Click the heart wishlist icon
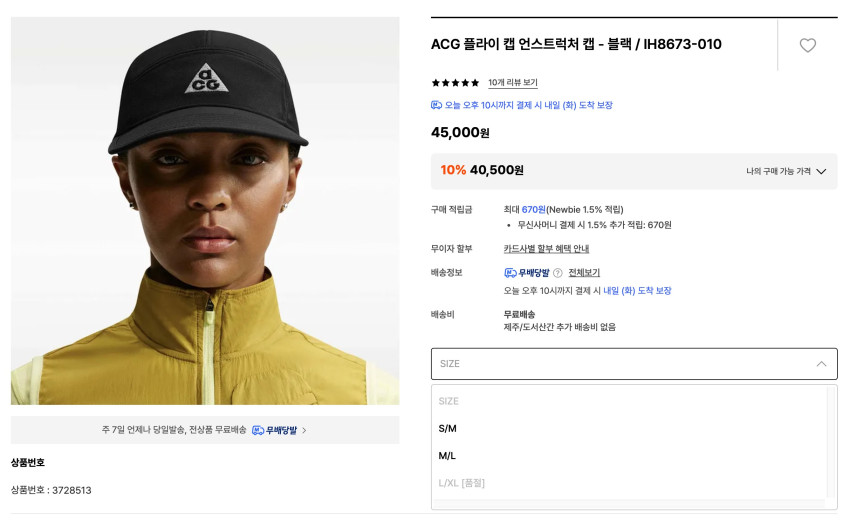The width and height of the screenshot is (850, 527). (808, 45)
